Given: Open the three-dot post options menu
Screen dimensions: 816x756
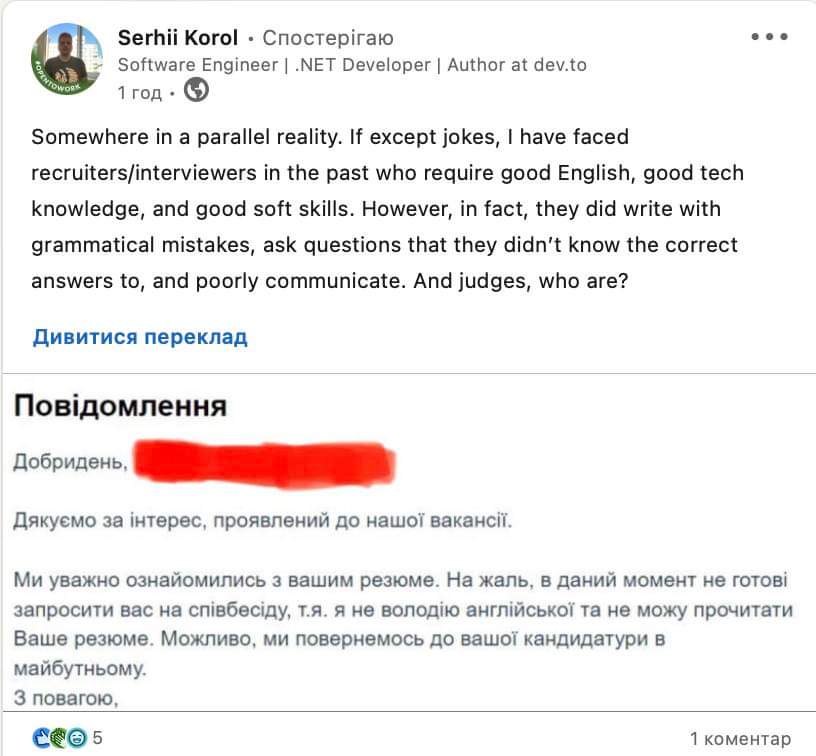Looking at the screenshot, I should (x=769, y=38).
